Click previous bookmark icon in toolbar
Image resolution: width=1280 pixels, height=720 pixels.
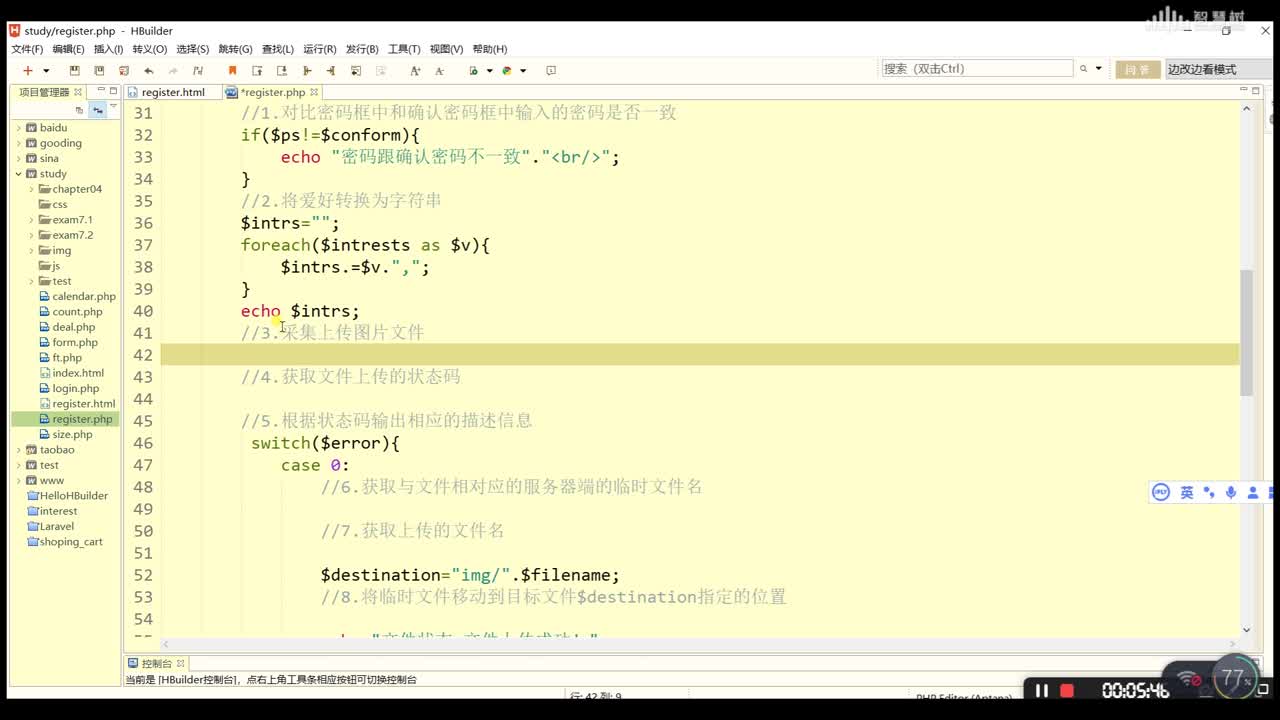click(x=257, y=70)
